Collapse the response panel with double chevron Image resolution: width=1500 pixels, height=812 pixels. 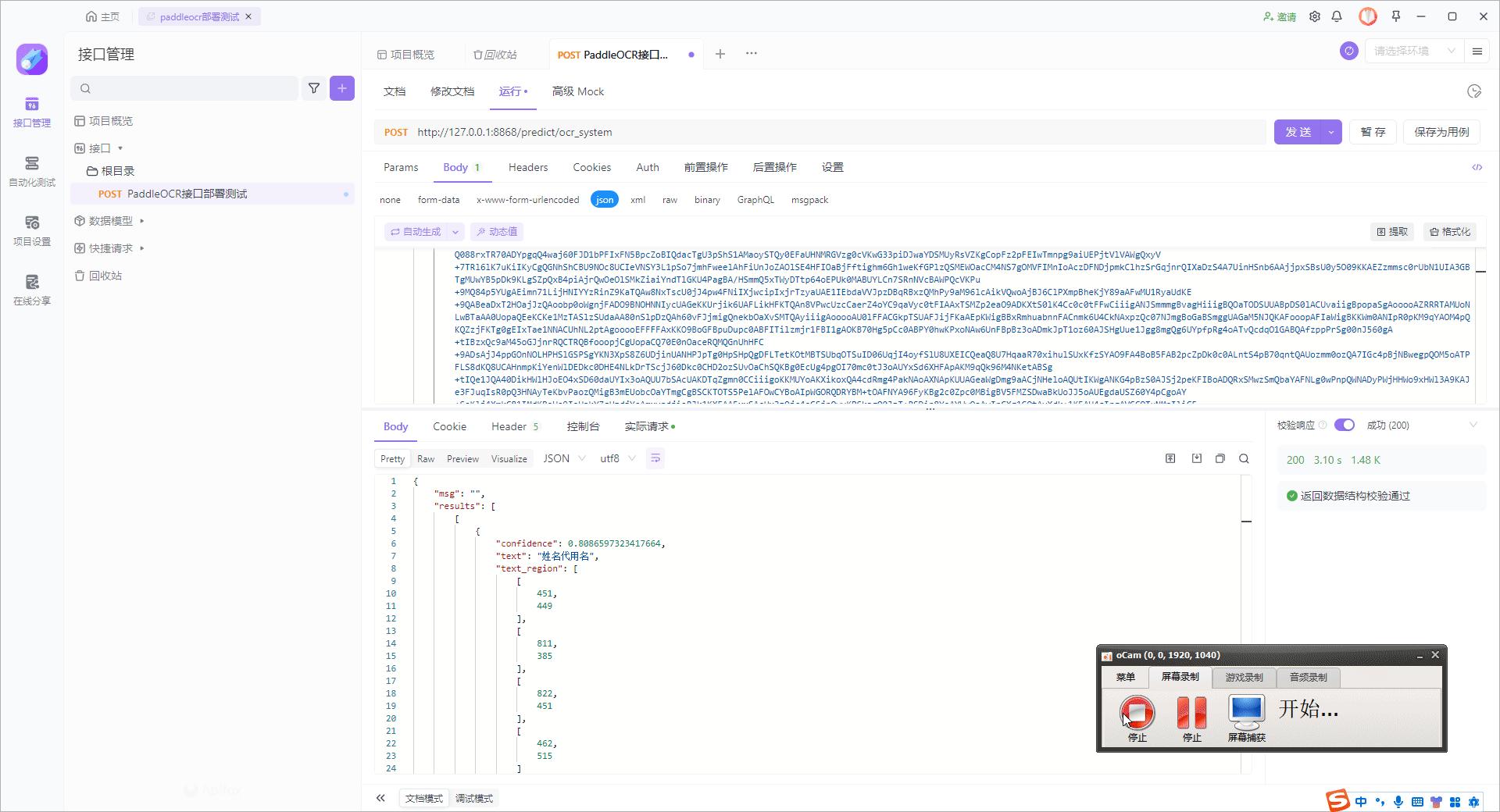point(380,798)
